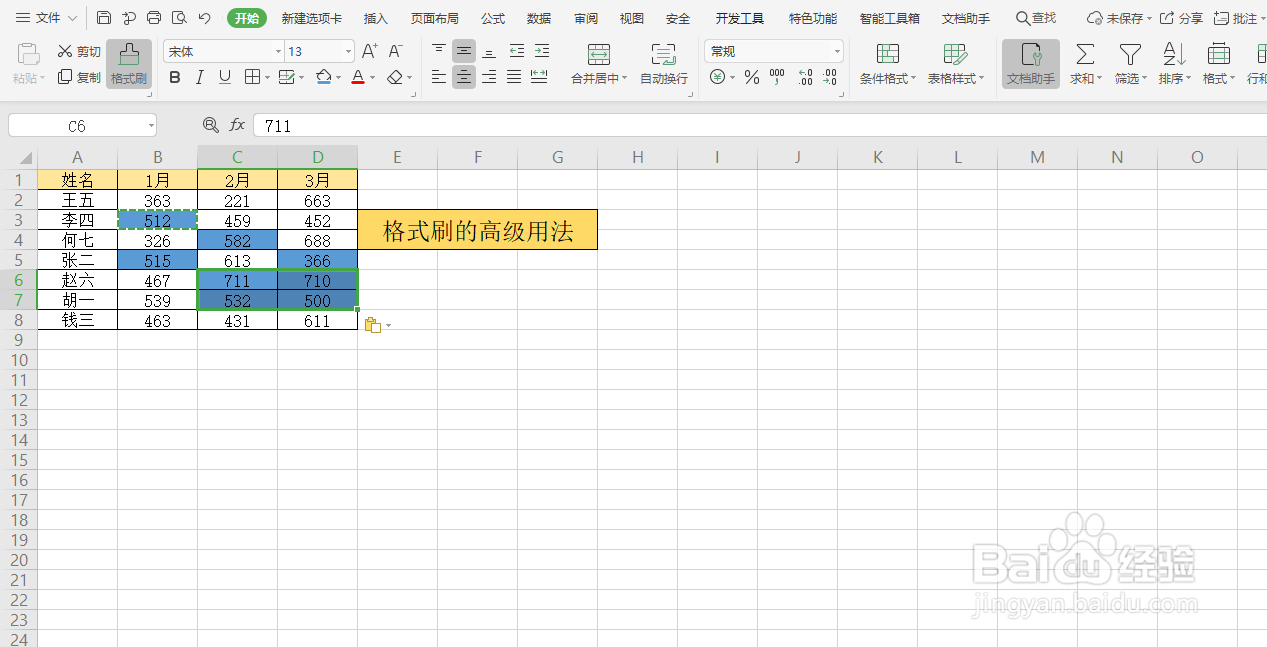Increase font size with A+ icon
The image size is (1267, 647).
369,51
